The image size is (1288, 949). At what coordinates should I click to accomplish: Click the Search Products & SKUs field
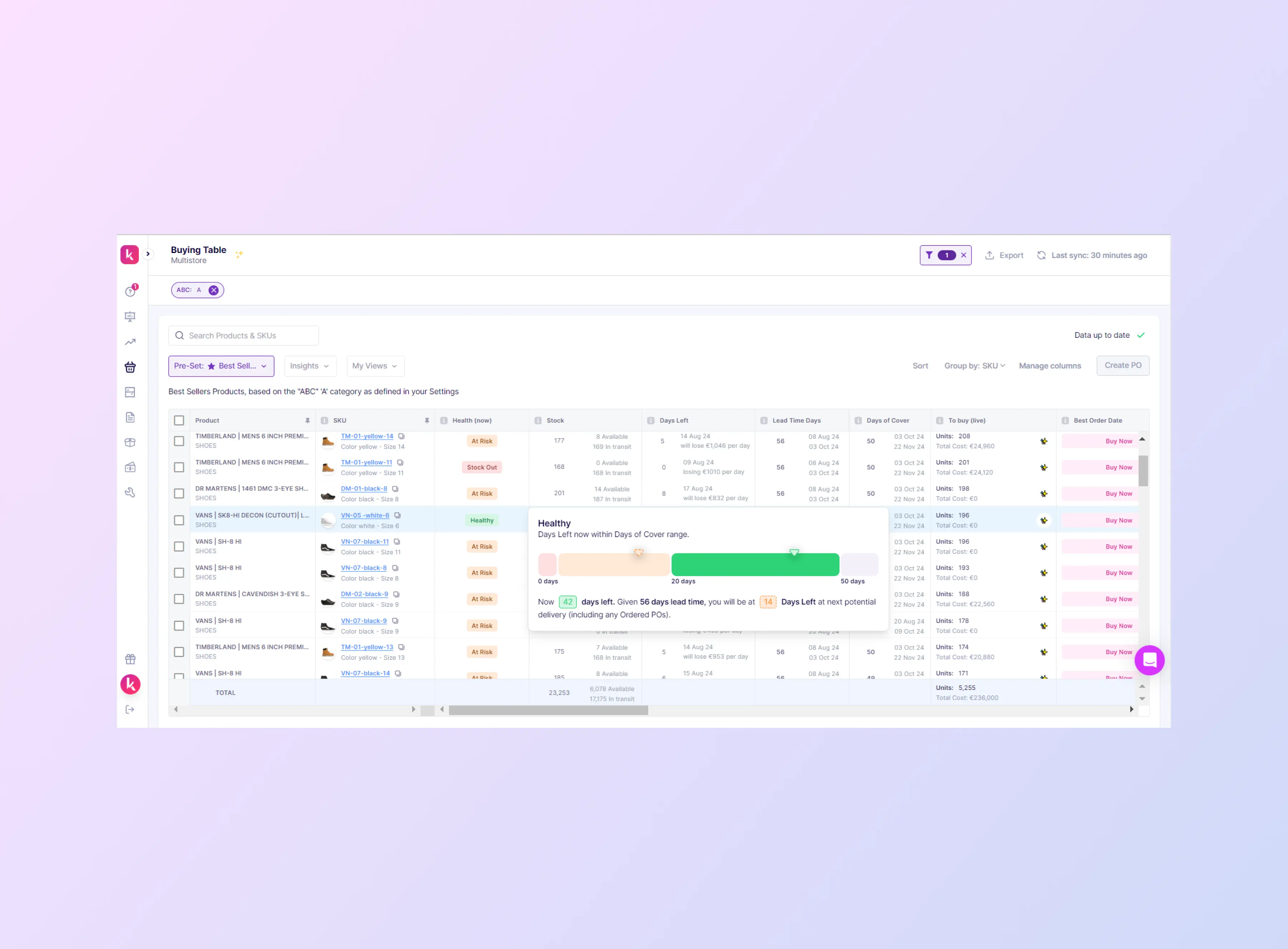click(244, 336)
